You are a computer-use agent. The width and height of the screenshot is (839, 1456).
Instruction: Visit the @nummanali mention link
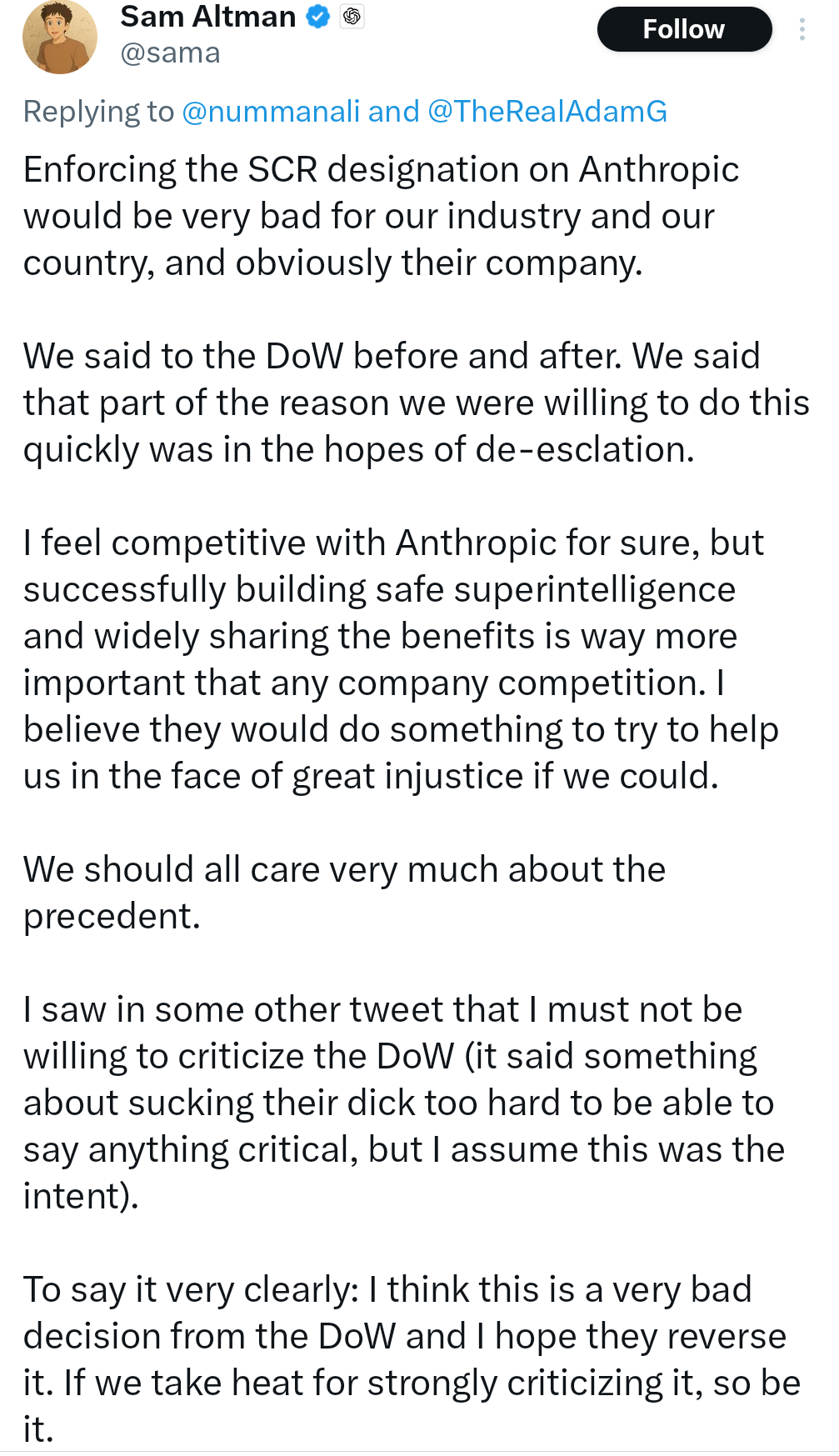pos(271,111)
